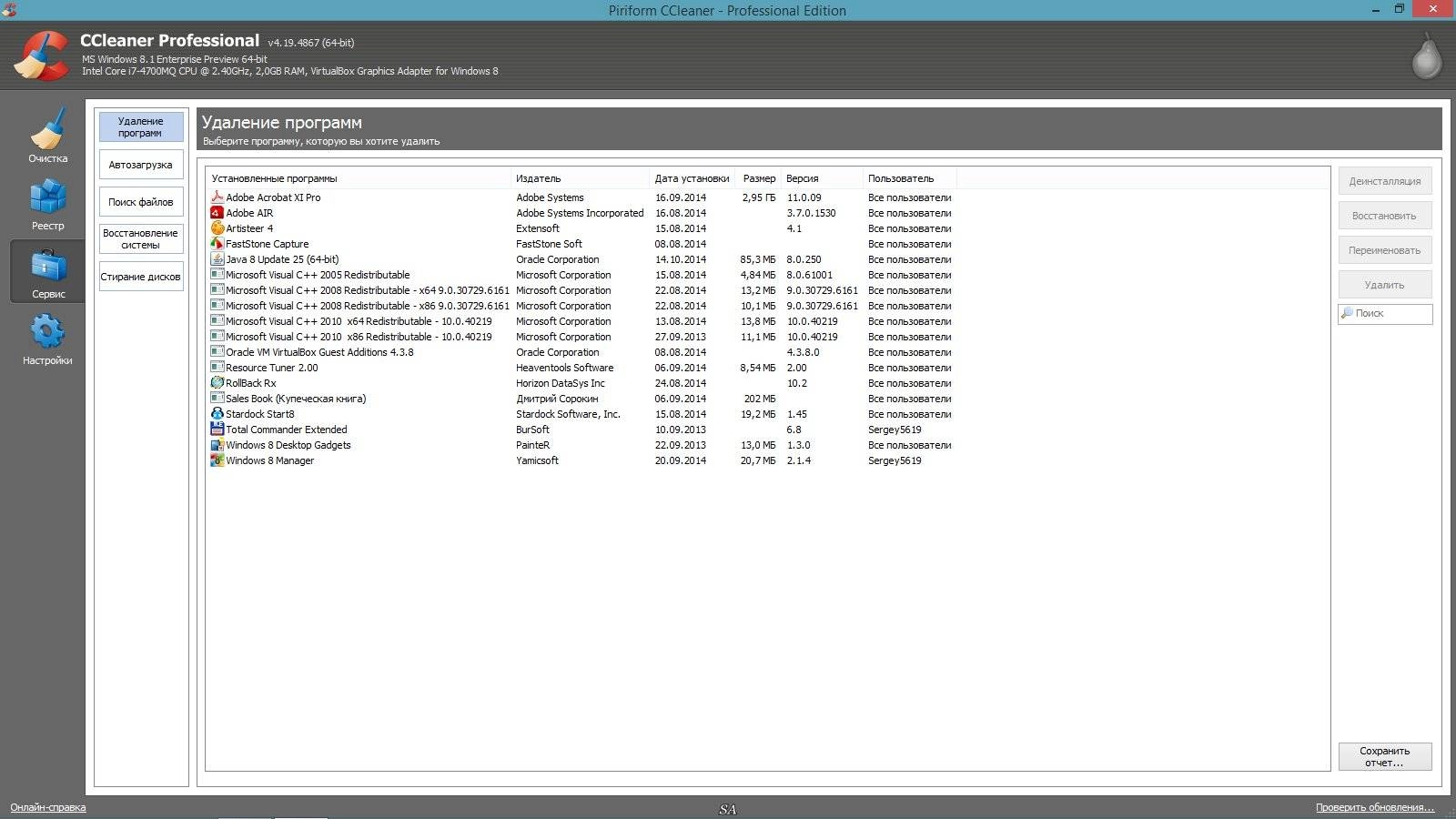Image resolution: width=1456 pixels, height=819 pixels.
Task: Click Проверить обновления link
Action: (x=1374, y=807)
